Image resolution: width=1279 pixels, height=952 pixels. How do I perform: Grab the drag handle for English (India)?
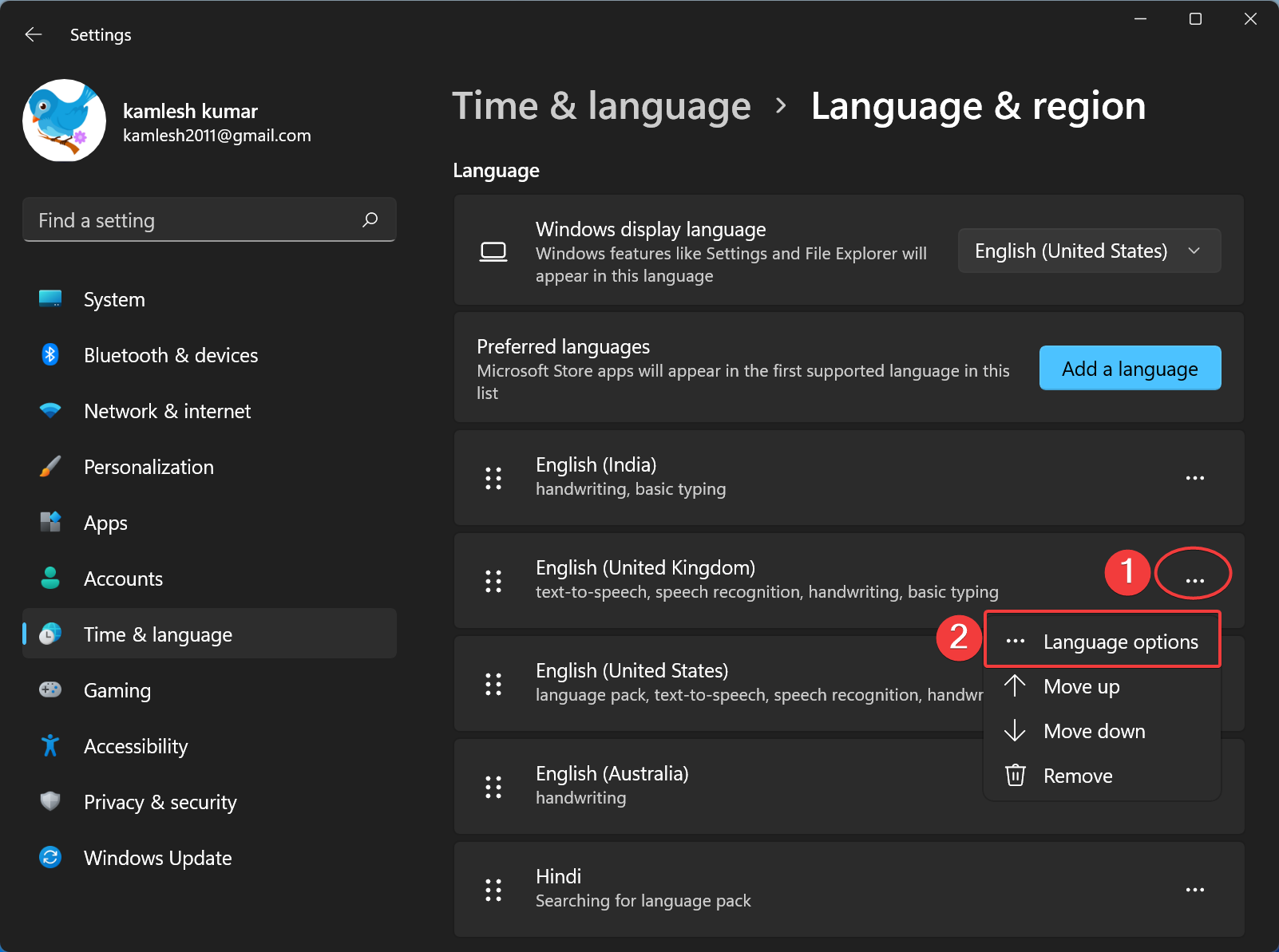pos(493,478)
